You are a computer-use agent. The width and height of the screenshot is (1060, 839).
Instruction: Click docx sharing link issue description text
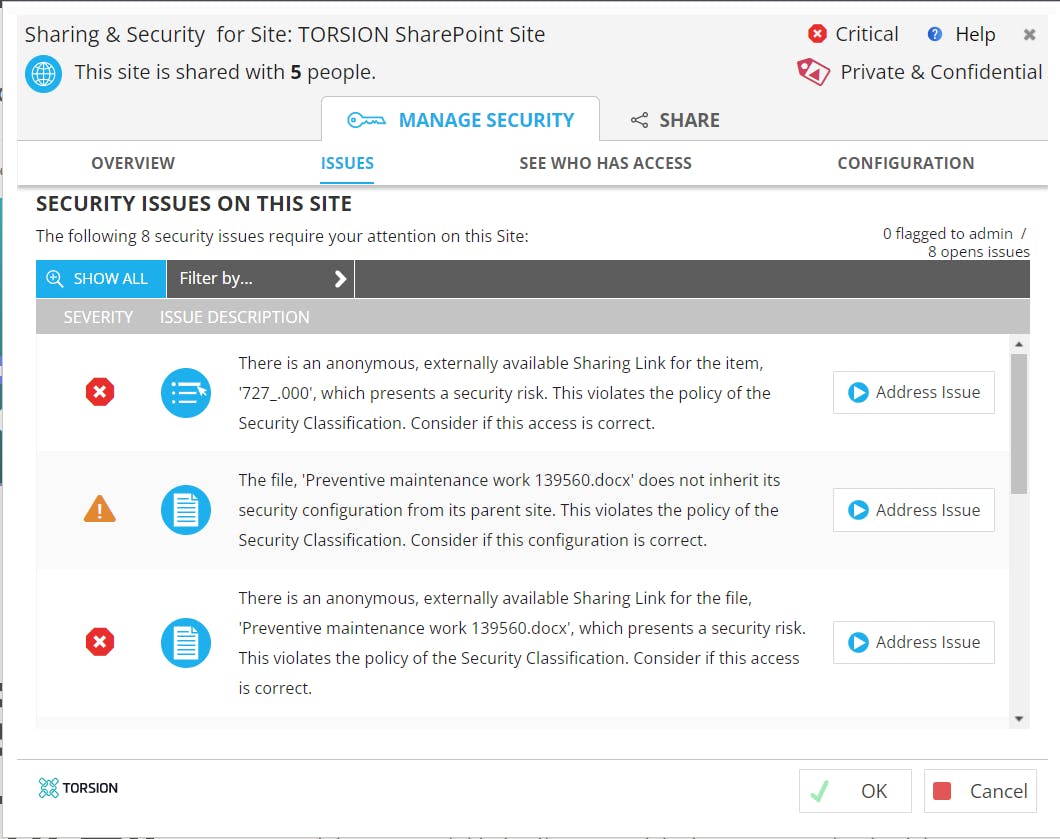(522, 643)
